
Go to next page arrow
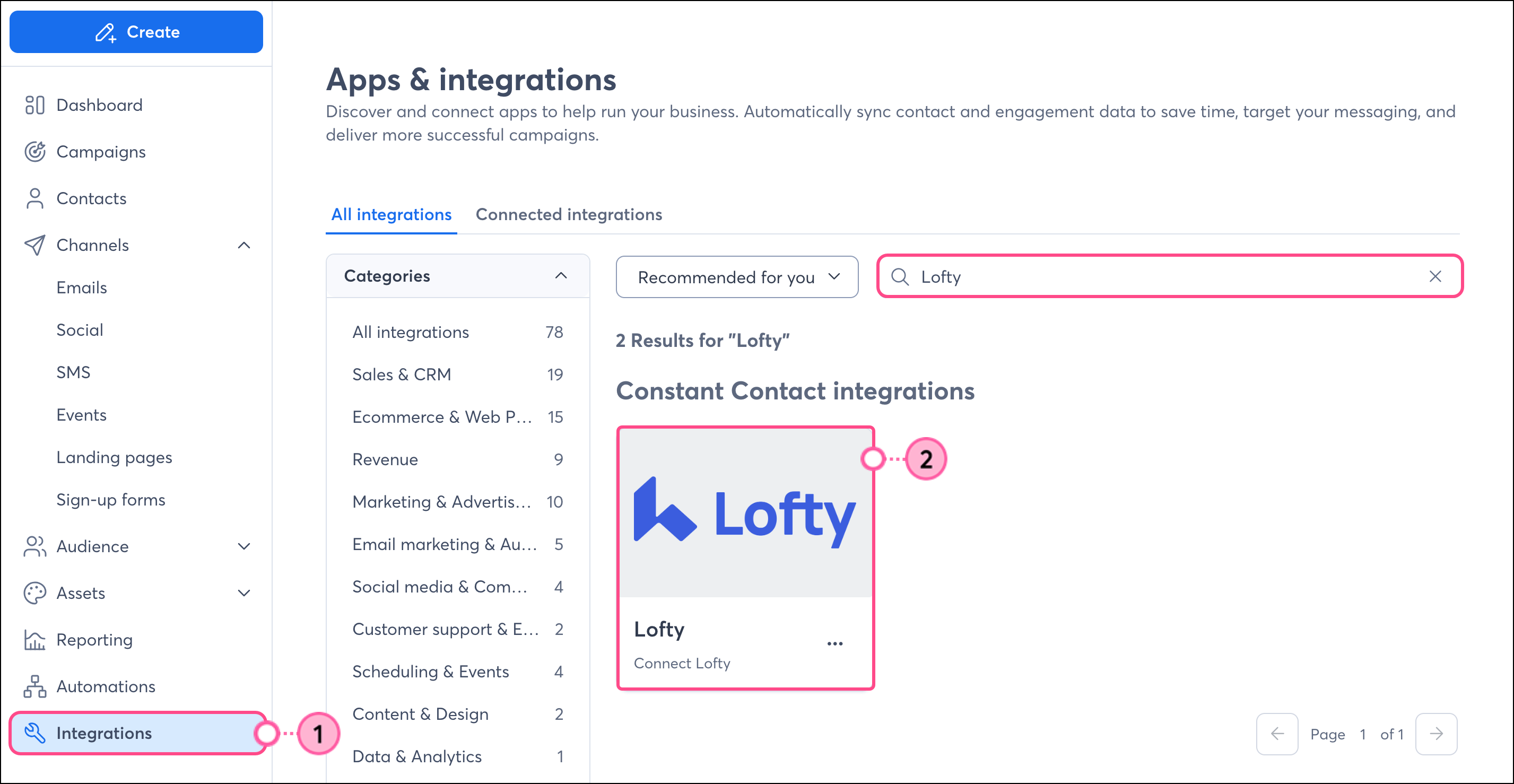pos(1436,734)
